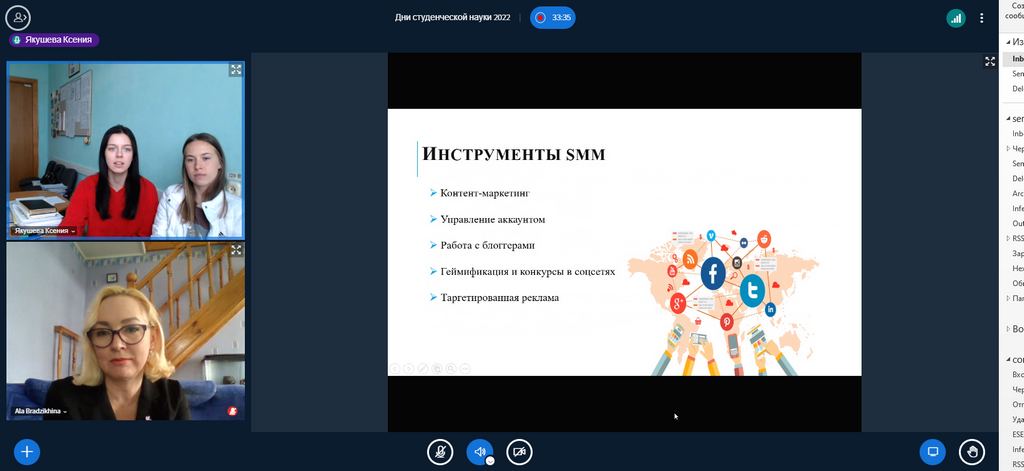Click the Google+ logo in the slide
Image resolution: width=1024 pixels, height=471 pixels.
click(x=679, y=303)
